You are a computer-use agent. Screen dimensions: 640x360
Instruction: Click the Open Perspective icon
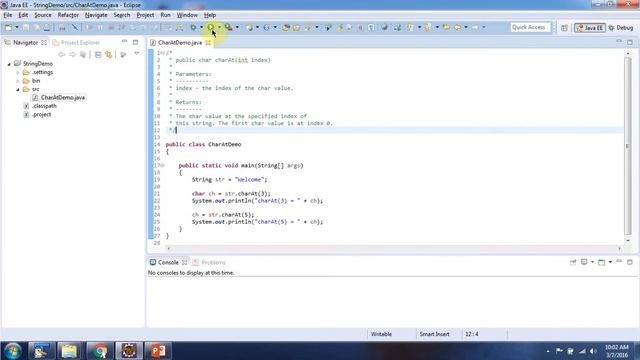(x=564, y=28)
